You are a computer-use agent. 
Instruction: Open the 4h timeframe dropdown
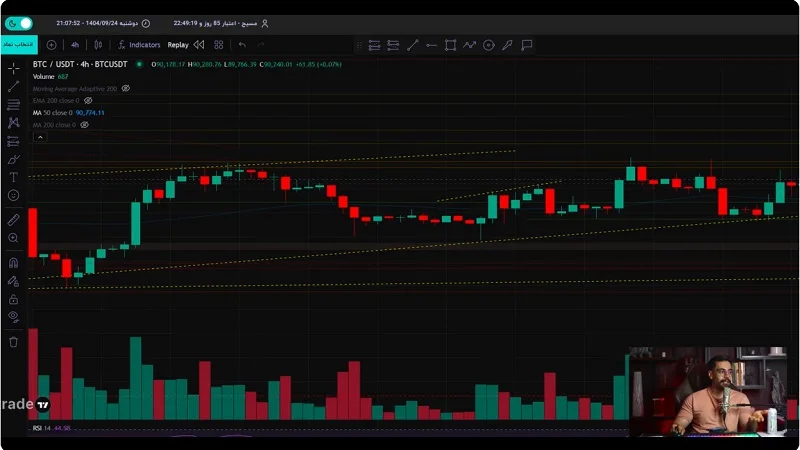[75, 45]
